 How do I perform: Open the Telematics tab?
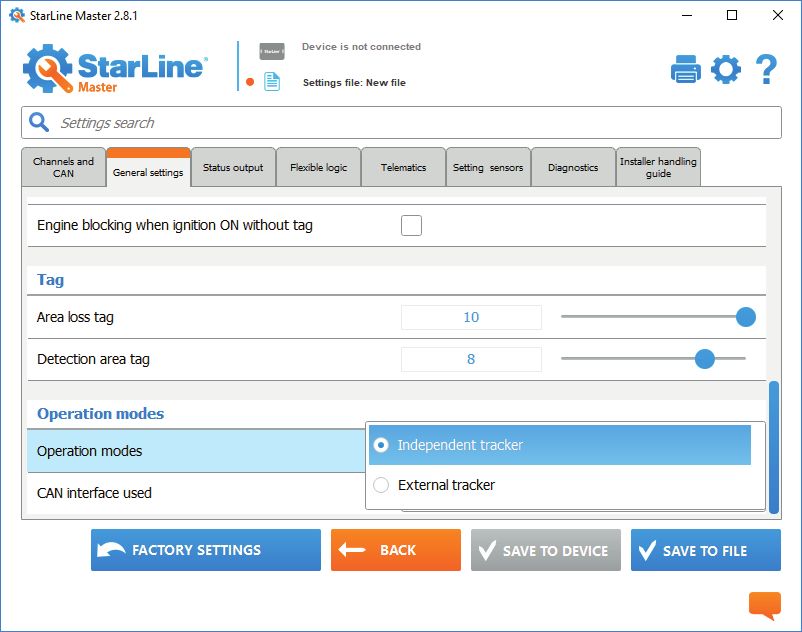tap(403, 167)
